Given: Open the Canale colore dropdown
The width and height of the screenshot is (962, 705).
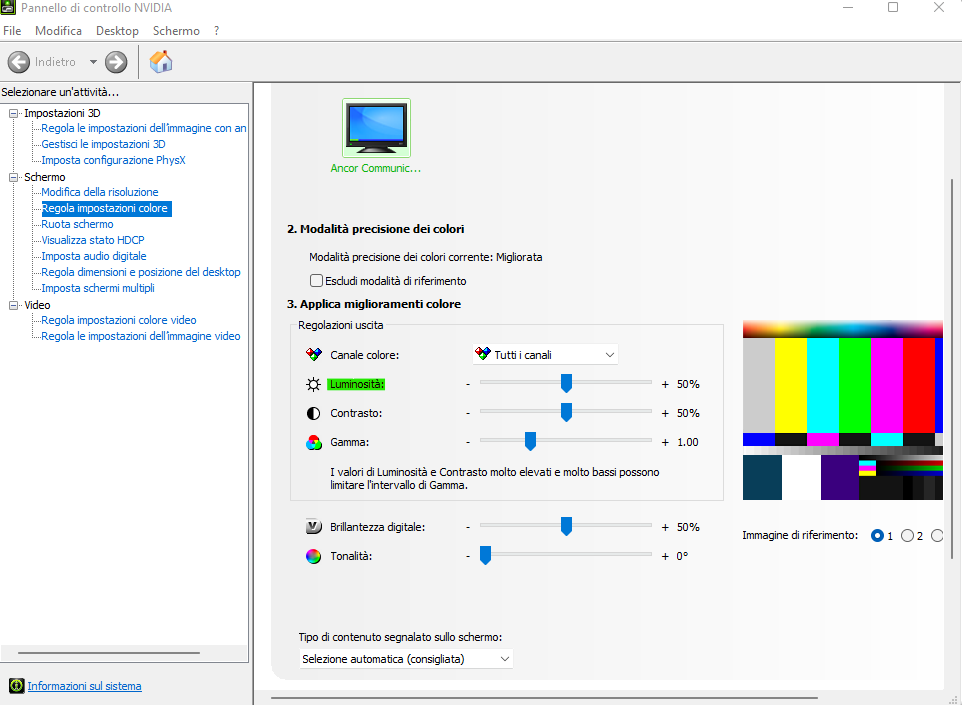Looking at the screenshot, I should (545, 354).
